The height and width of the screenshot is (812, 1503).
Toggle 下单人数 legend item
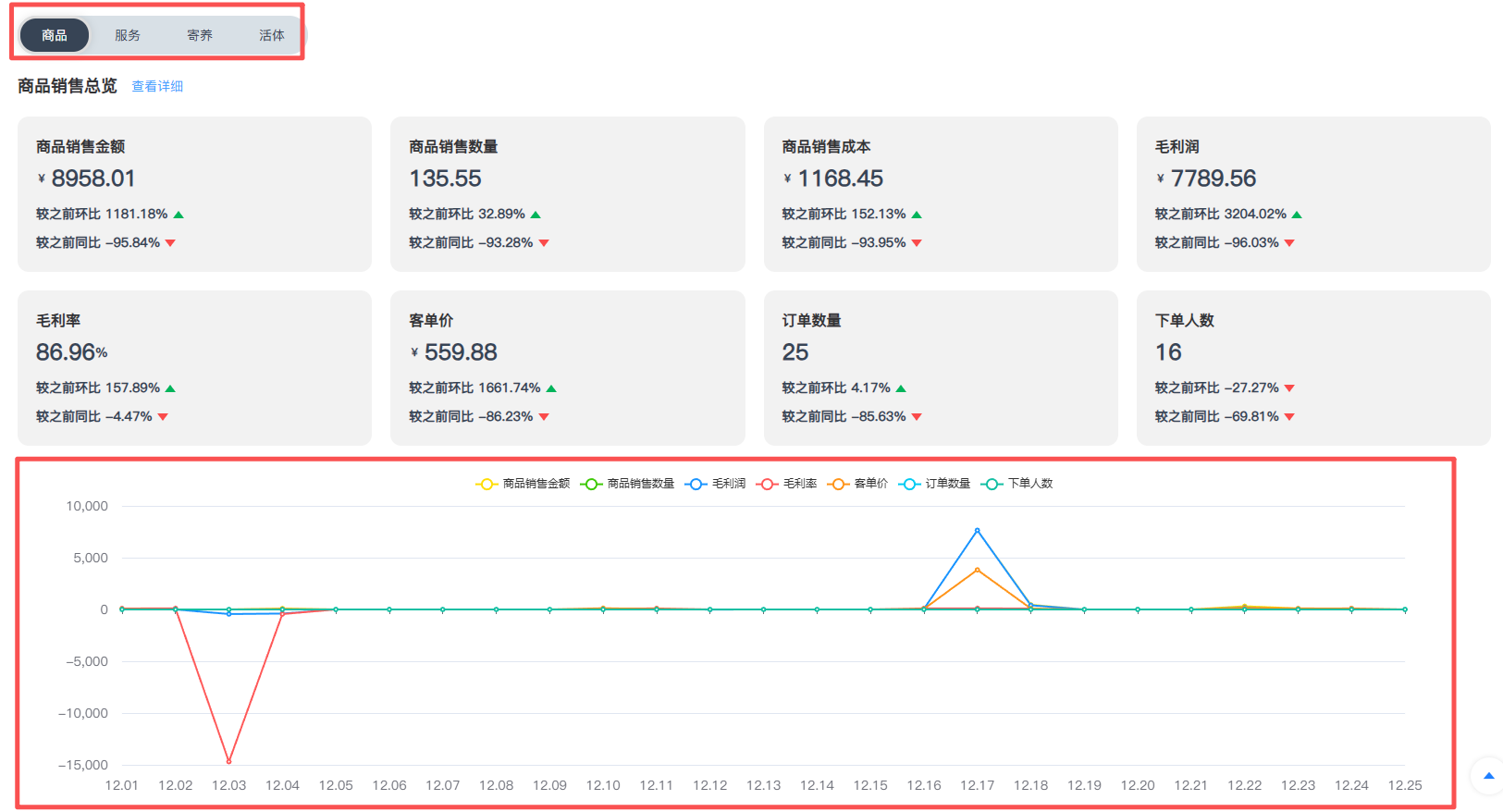pos(1017,484)
